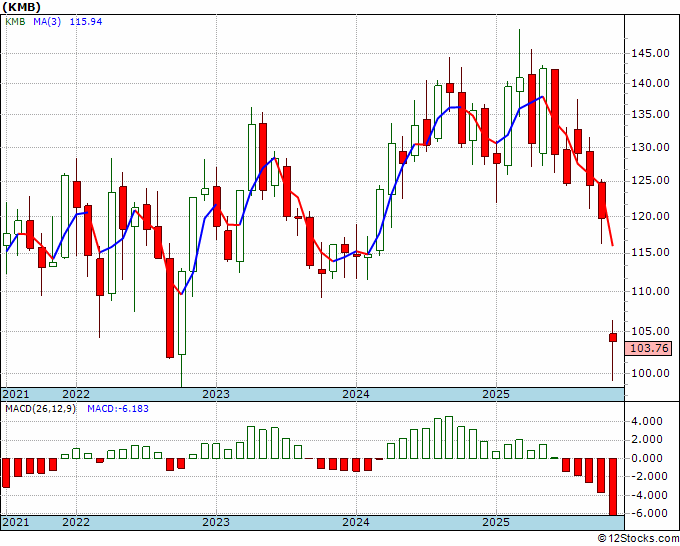Click the 140.00 price axis label
Image resolution: width=680 pixels, height=546 pixels.
pos(649,83)
